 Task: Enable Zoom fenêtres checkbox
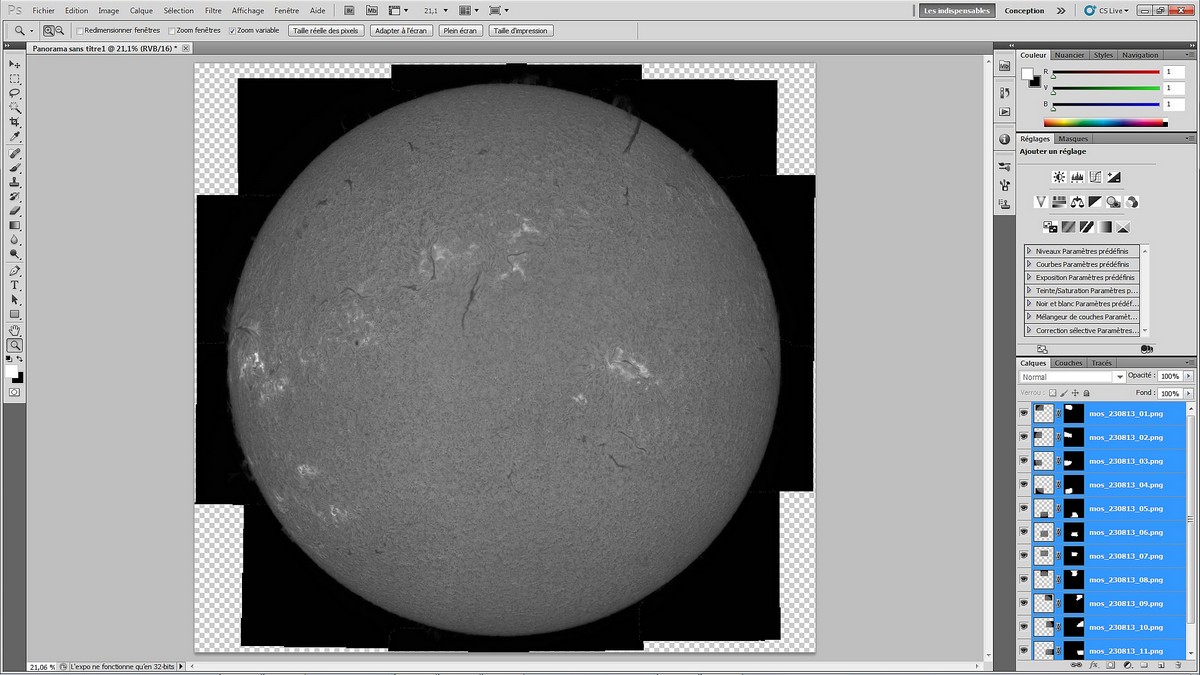tap(172, 31)
